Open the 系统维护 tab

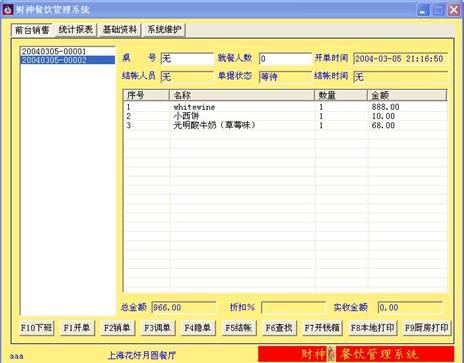[164, 30]
